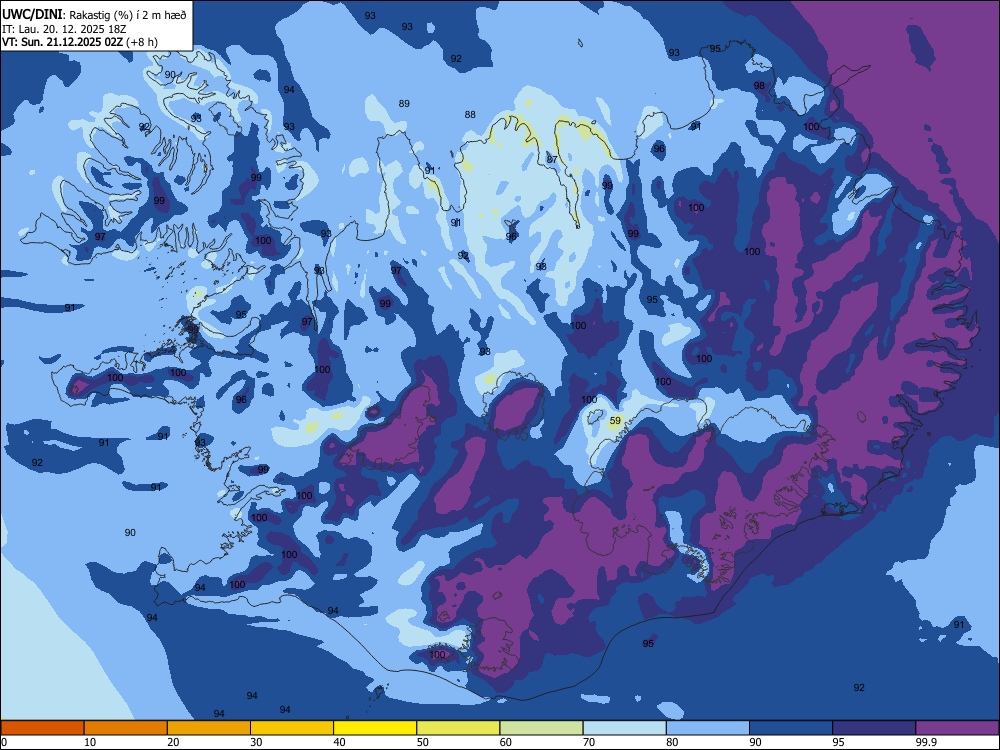The width and height of the screenshot is (1000, 750).
Task: Pick the 50–60 yellow-green legend swatch
Action: [459, 728]
